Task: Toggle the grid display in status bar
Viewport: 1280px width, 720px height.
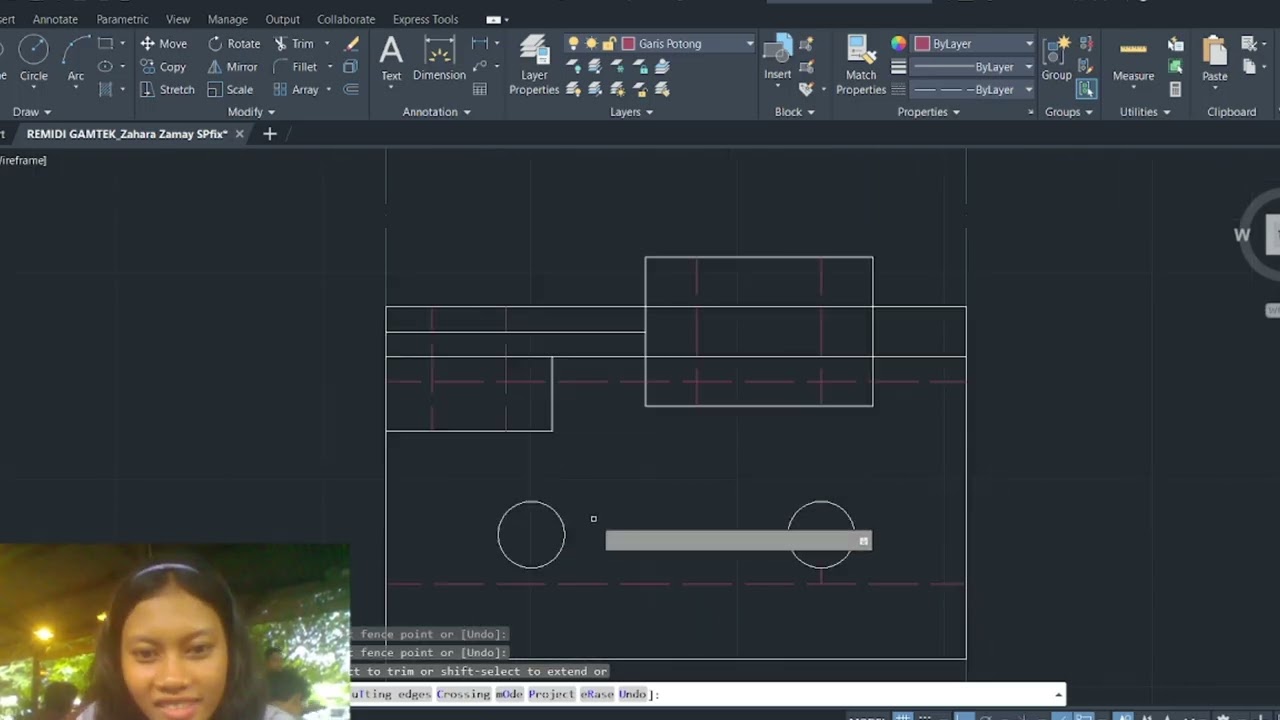Action: coord(903,716)
